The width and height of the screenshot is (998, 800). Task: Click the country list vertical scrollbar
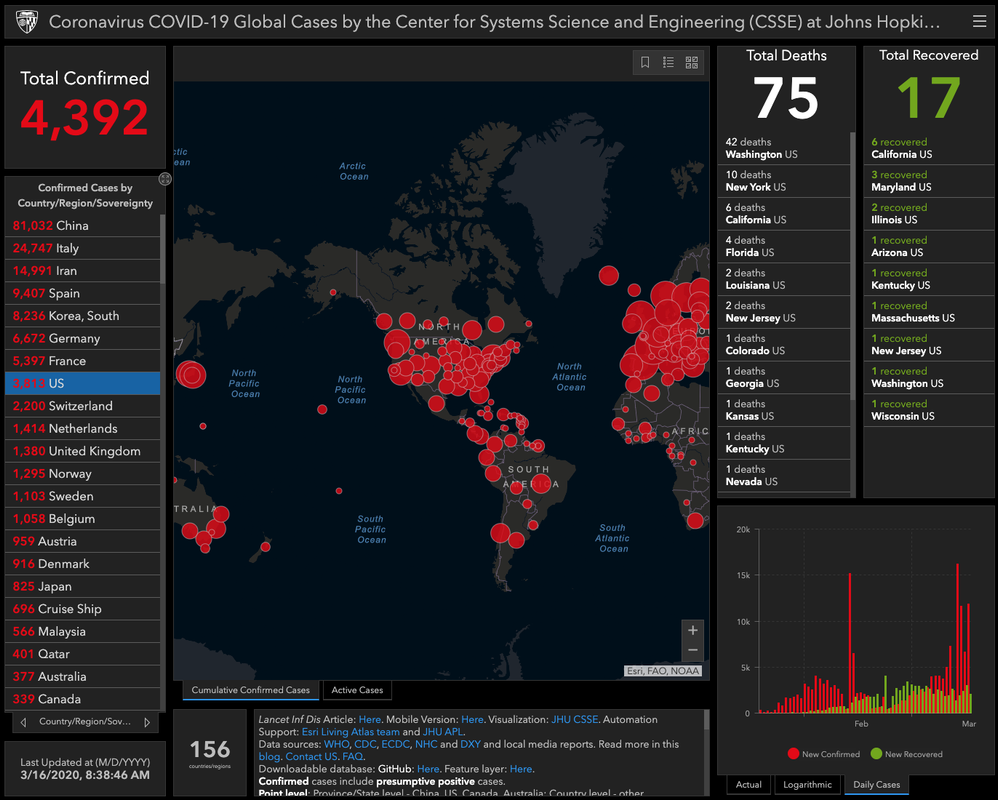click(163, 248)
